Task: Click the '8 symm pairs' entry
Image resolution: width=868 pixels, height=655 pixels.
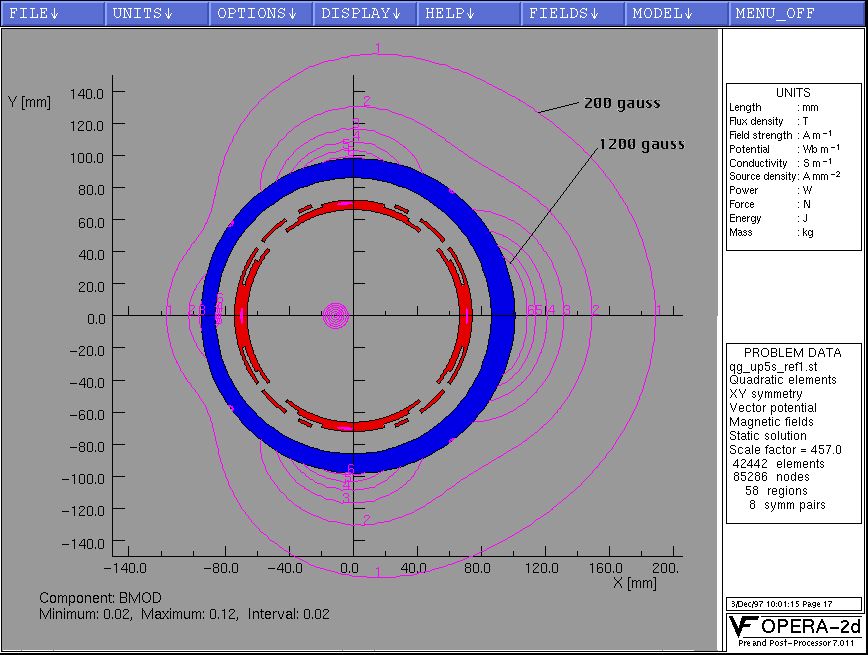Action: pos(787,504)
